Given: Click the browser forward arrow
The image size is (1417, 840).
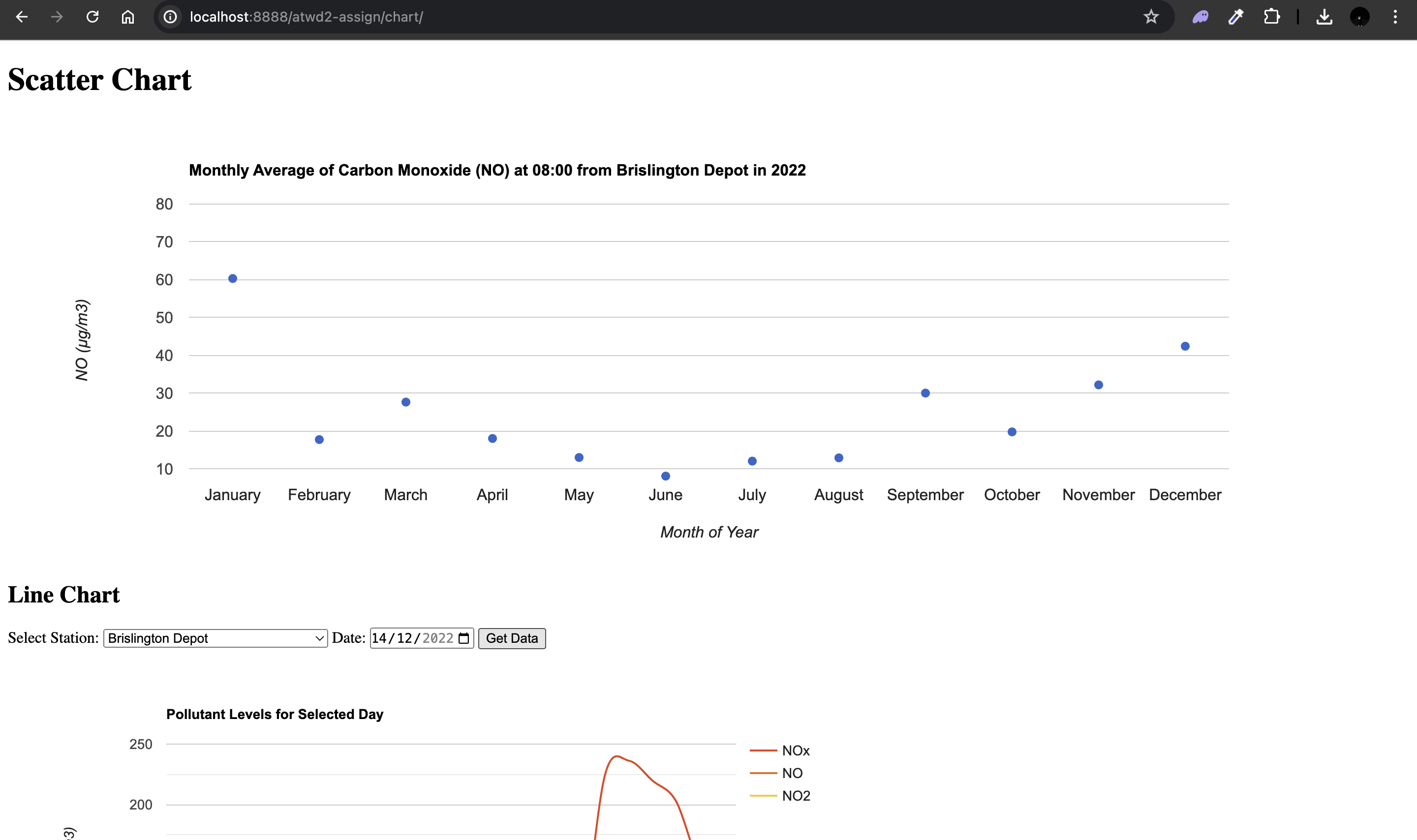Looking at the screenshot, I should point(57,17).
